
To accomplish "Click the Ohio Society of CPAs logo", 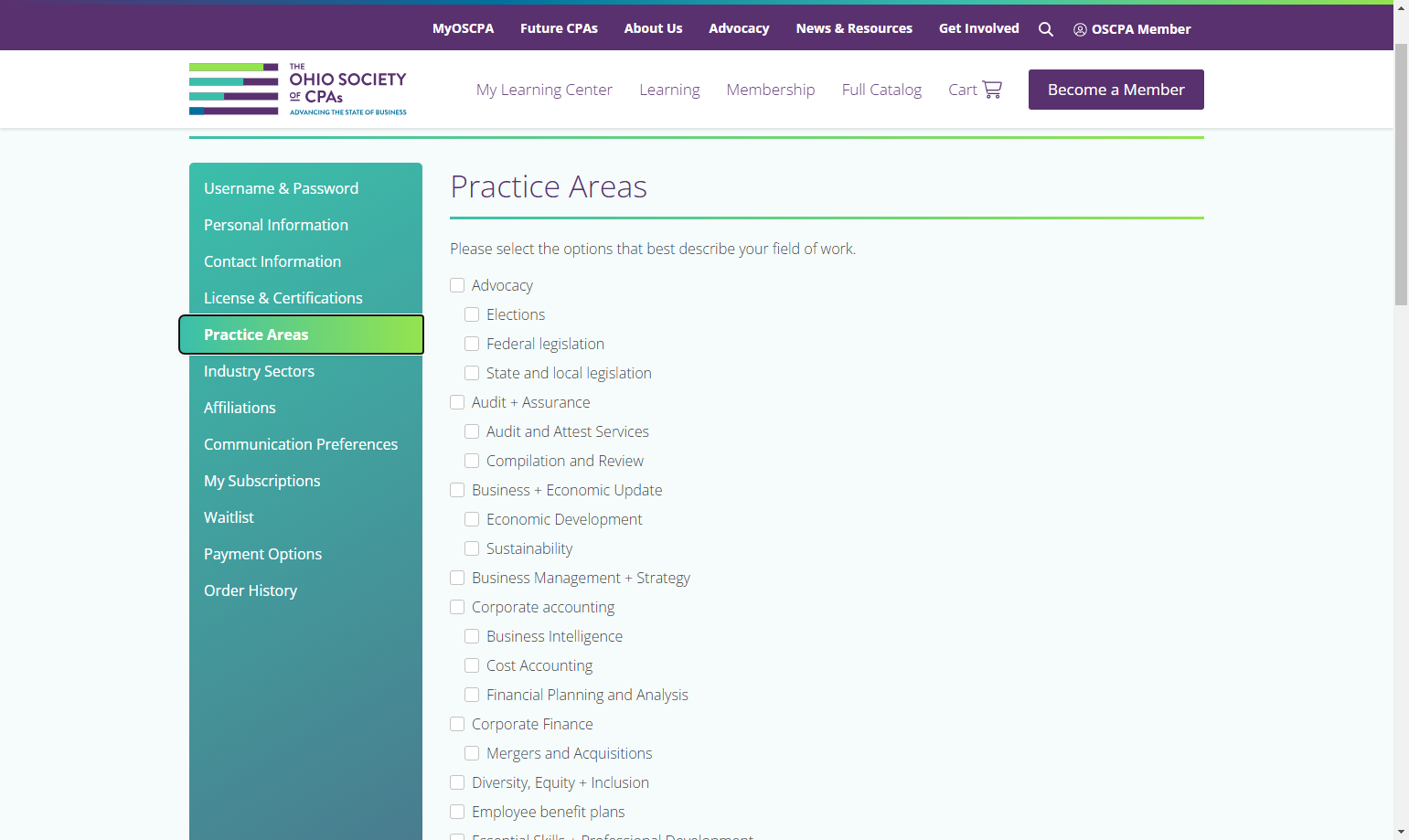I will click(298, 89).
